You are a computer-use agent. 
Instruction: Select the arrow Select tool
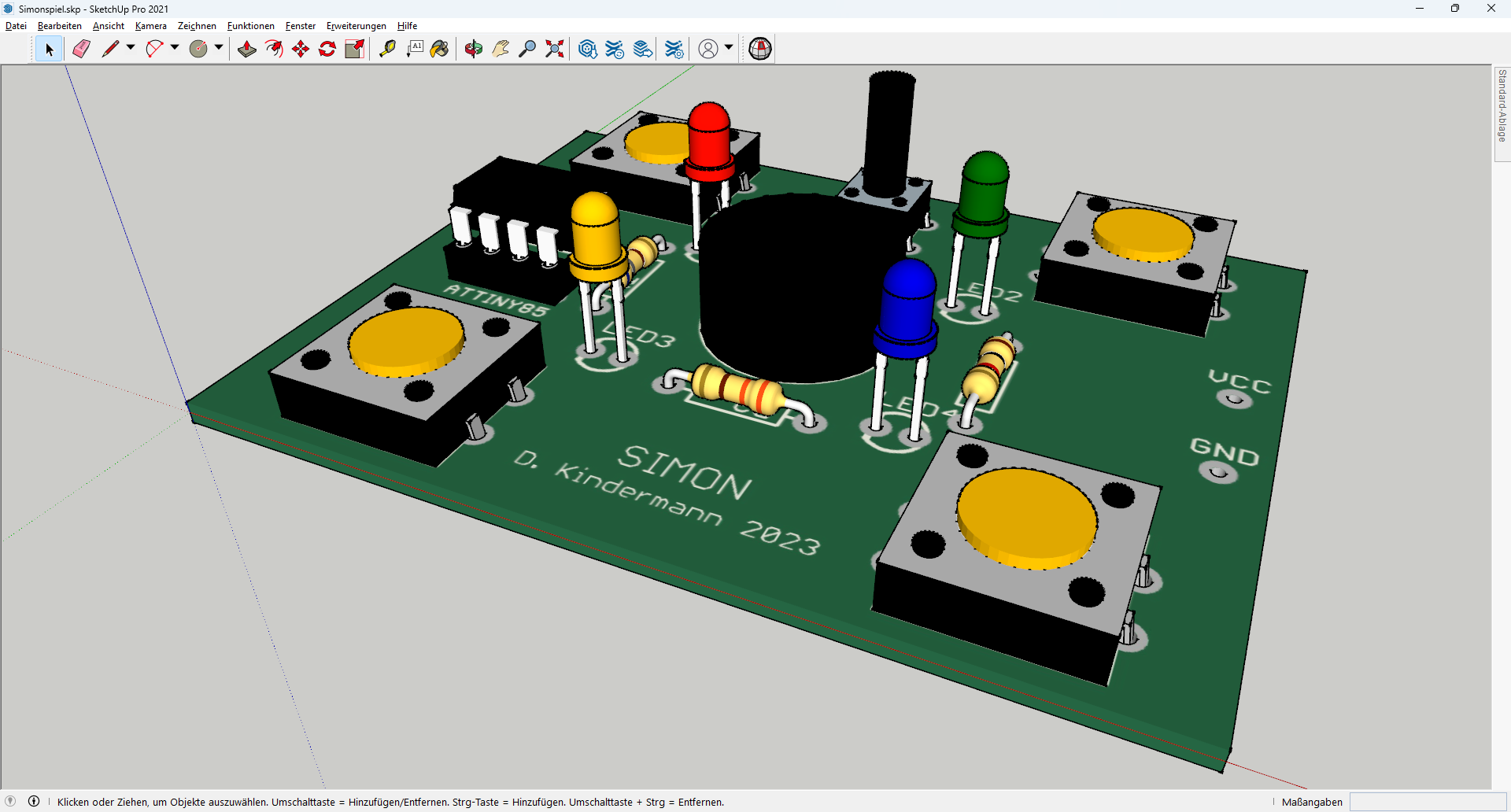pyautogui.click(x=49, y=50)
